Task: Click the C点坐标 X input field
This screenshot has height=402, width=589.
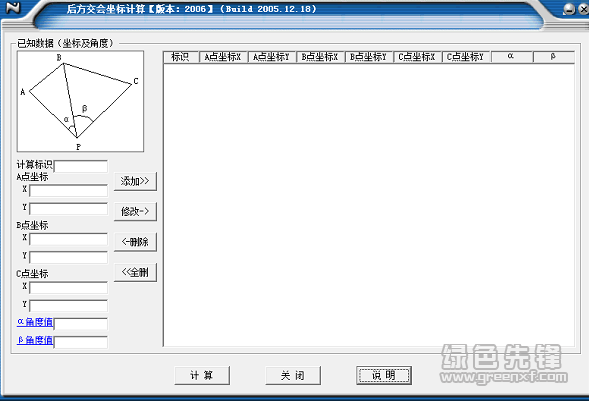Action: click(x=68, y=288)
